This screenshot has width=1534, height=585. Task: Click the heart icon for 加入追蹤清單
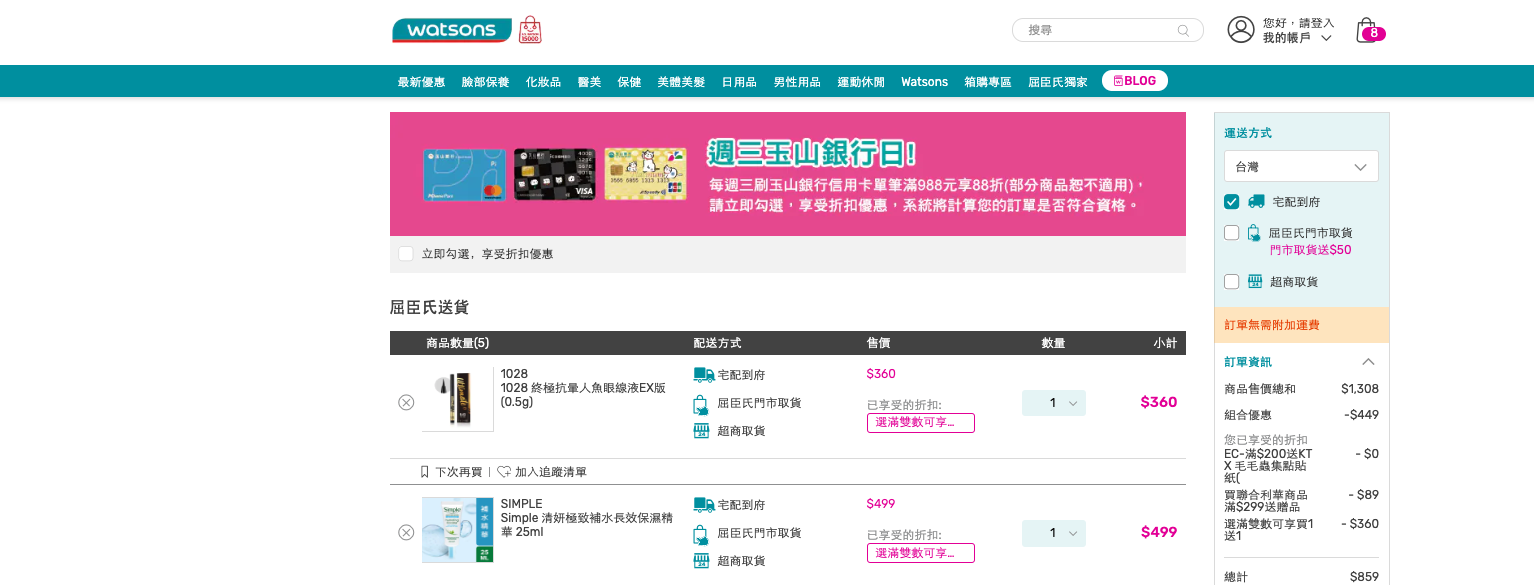(504, 472)
